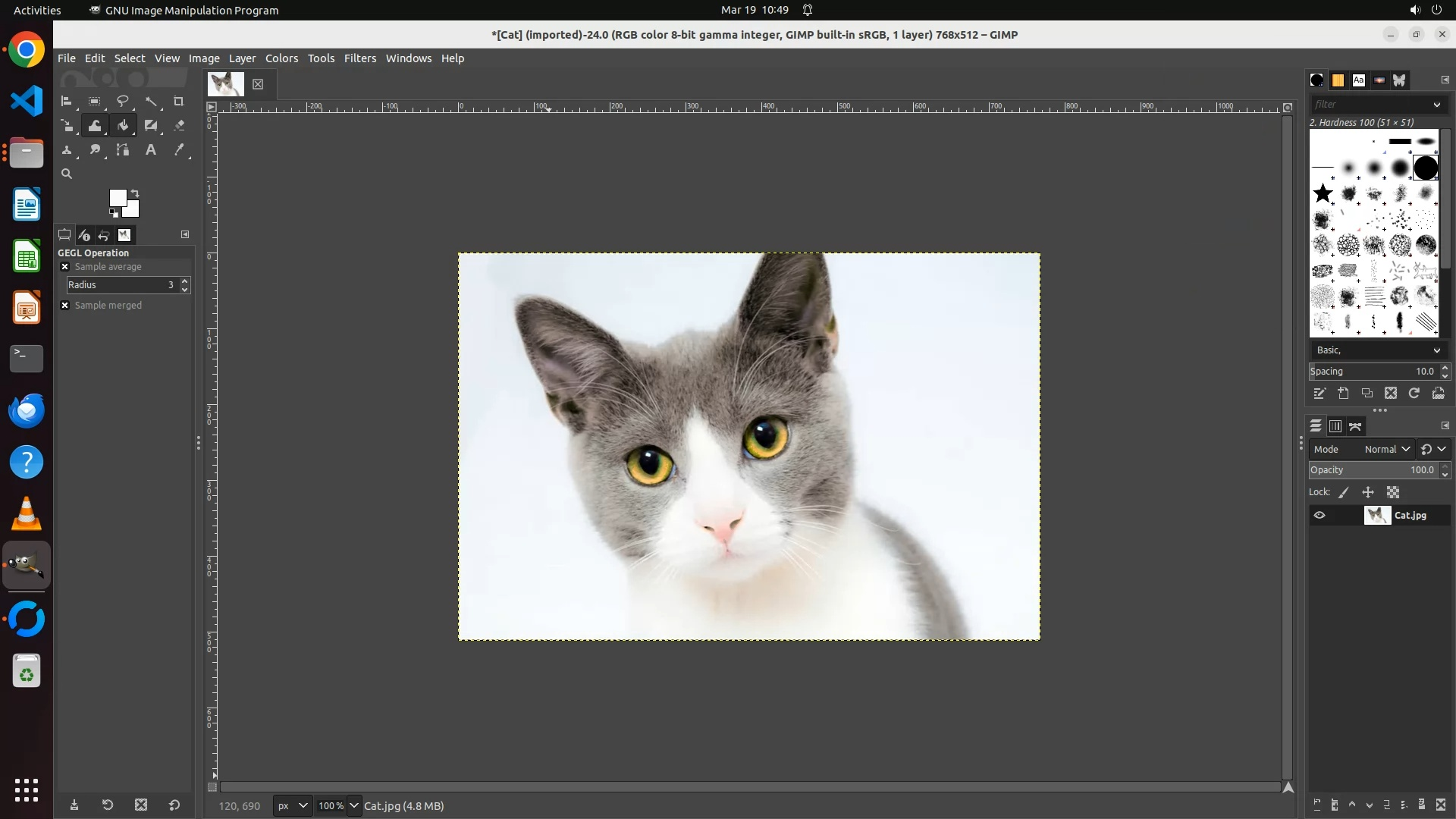Toggle the Sample average checkbox

pyautogui.click(x=65, y=267)
